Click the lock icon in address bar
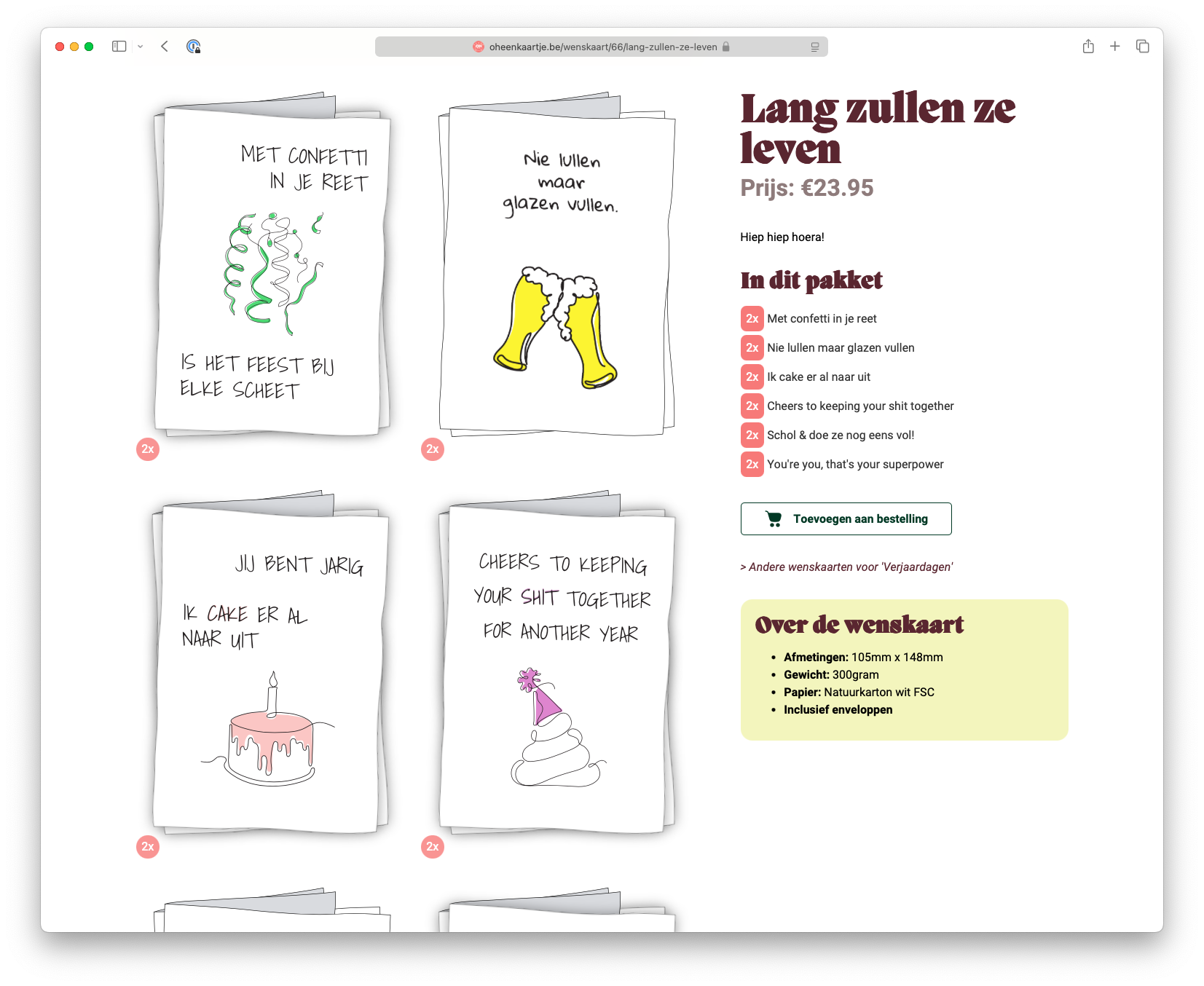1204x986 pixels. click(x=726, y=47)
